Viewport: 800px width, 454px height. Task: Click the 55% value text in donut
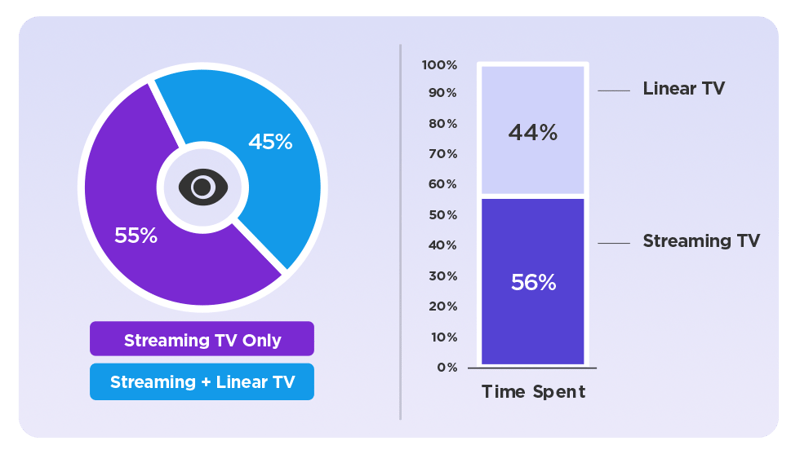(136, 236)
